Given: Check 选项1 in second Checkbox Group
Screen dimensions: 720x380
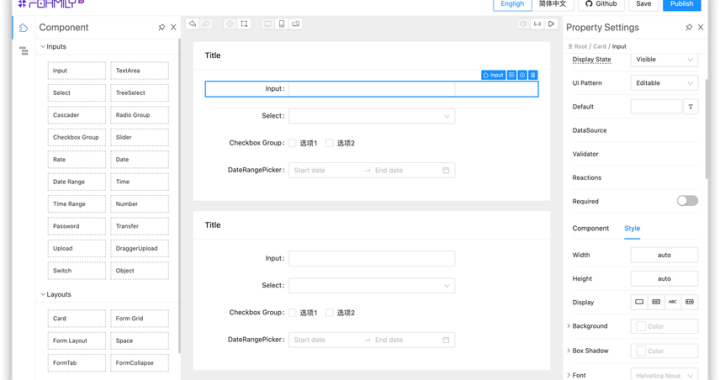Looking at the screenshot, I should click(292, 313).
